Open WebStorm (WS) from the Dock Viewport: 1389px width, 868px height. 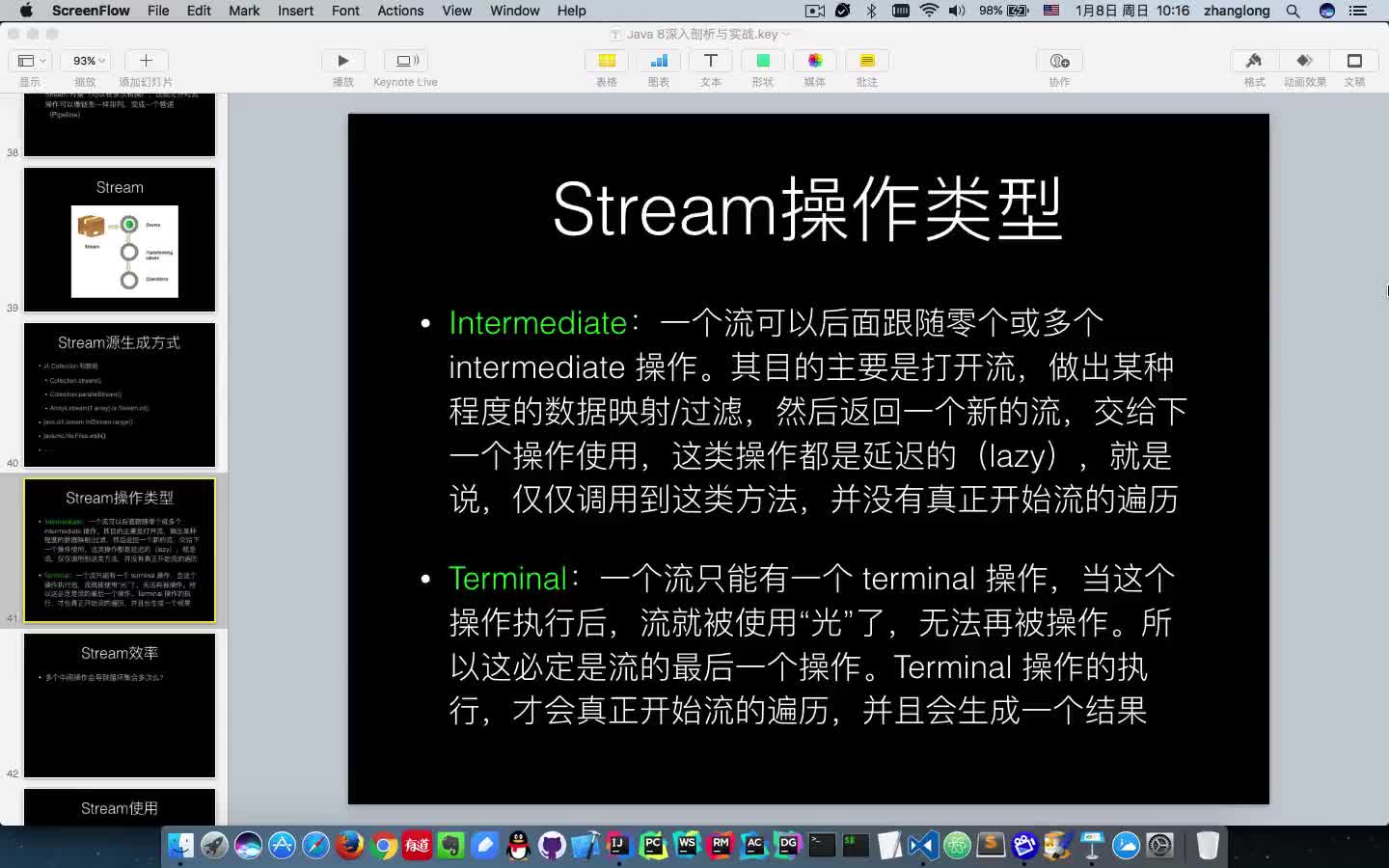687,845
